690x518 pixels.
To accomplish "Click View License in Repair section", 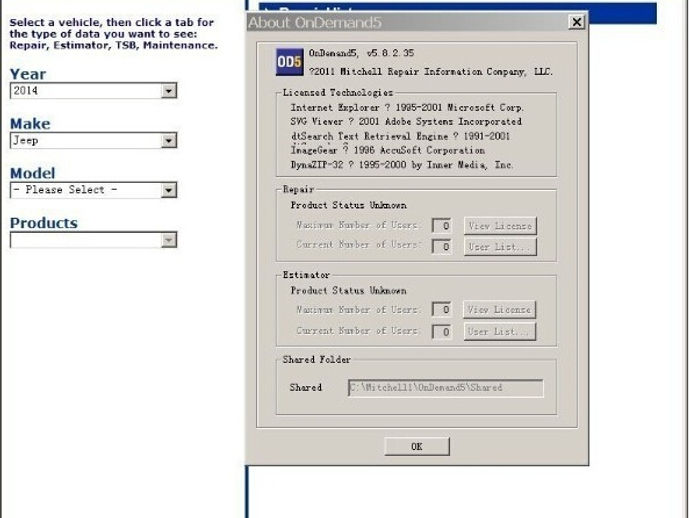I will 500,226.
